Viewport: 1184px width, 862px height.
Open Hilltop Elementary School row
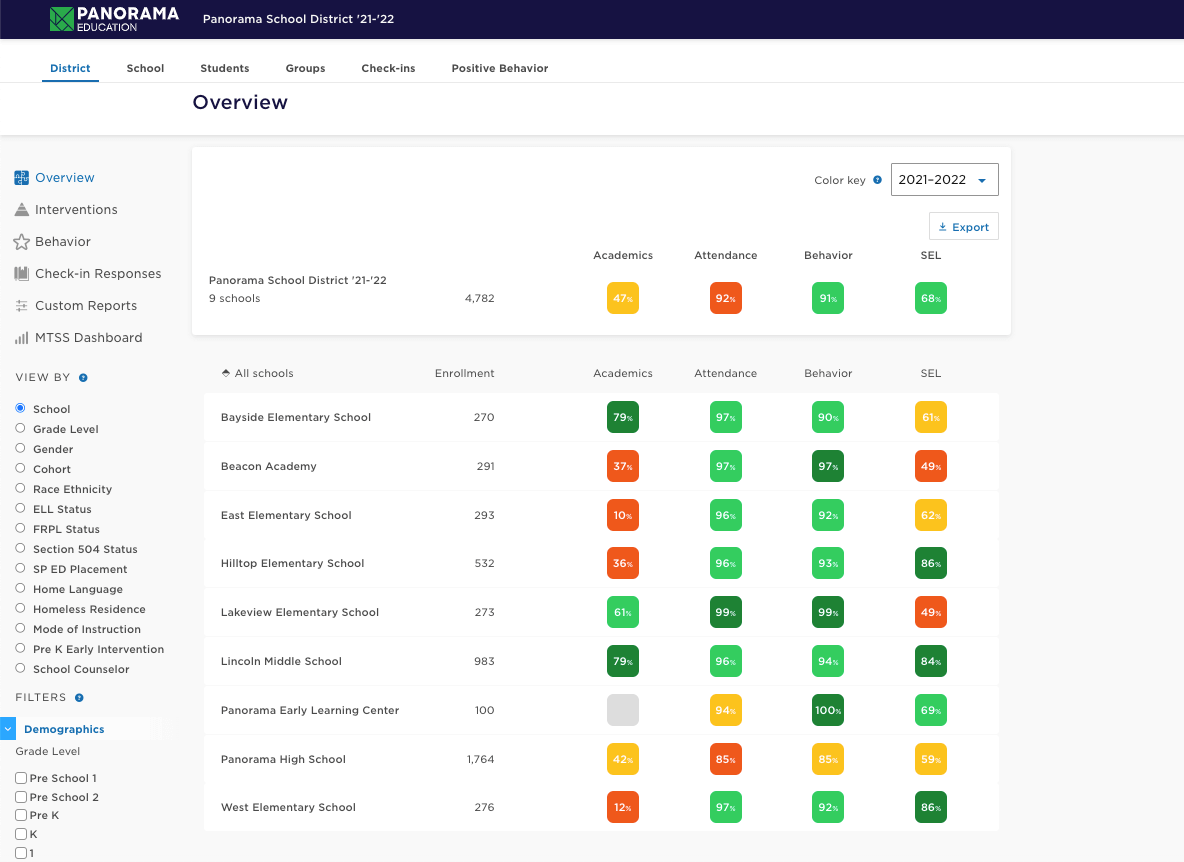coord(601,563)
